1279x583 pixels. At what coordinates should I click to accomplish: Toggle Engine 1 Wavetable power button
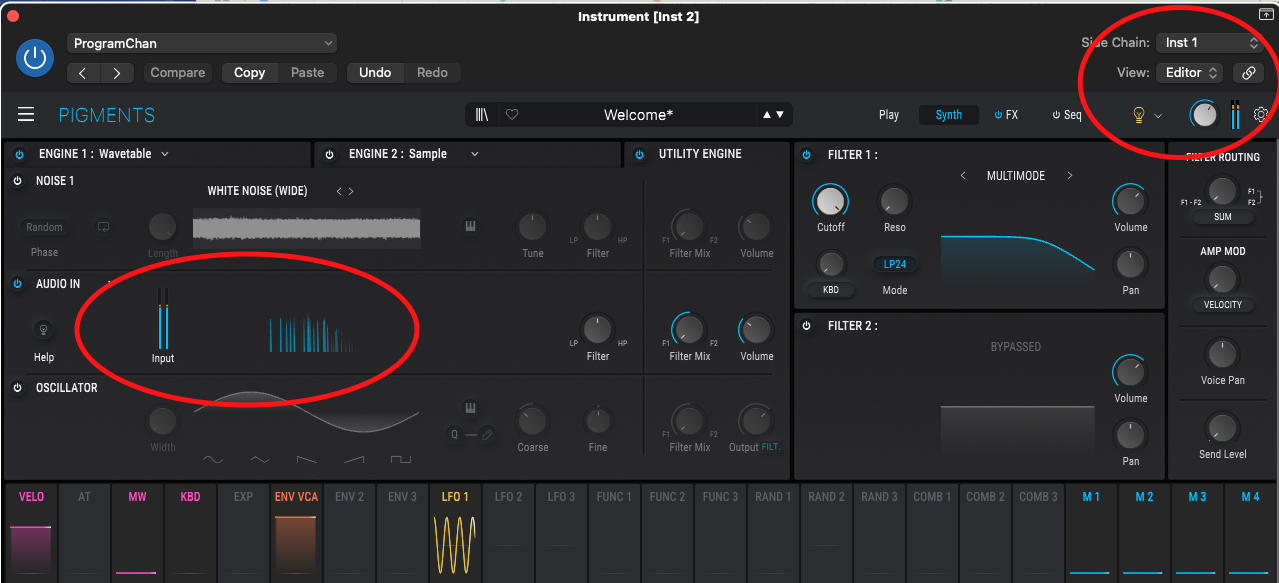(x=19, y=154)
